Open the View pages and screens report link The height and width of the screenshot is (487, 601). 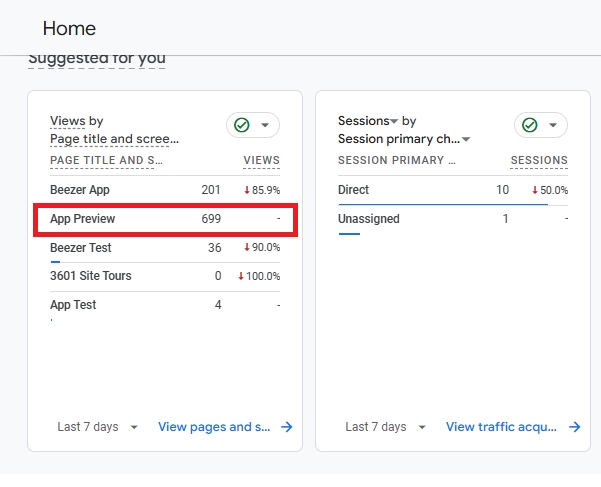click(x=214, y=427)
